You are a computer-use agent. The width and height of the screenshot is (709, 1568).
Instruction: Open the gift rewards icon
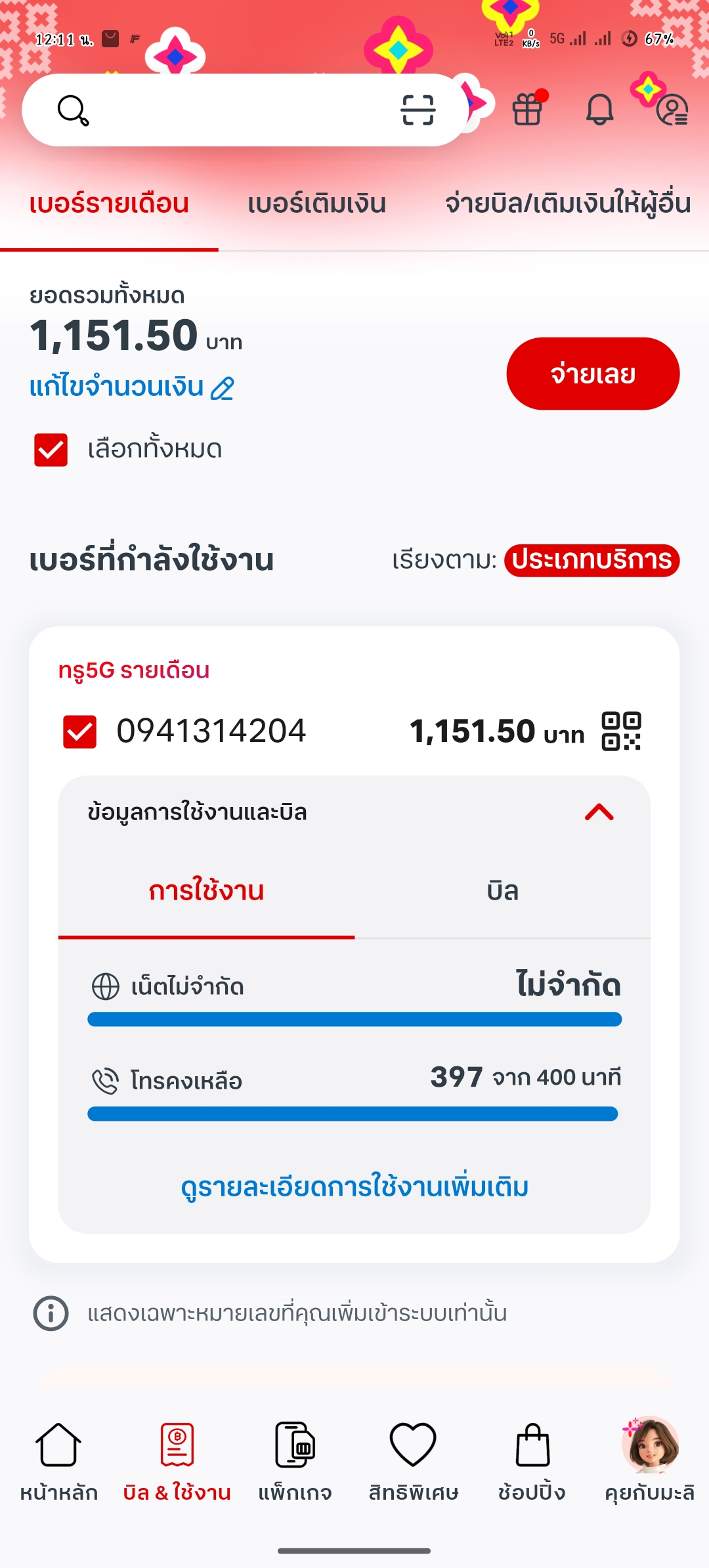(x=527, y=109)
